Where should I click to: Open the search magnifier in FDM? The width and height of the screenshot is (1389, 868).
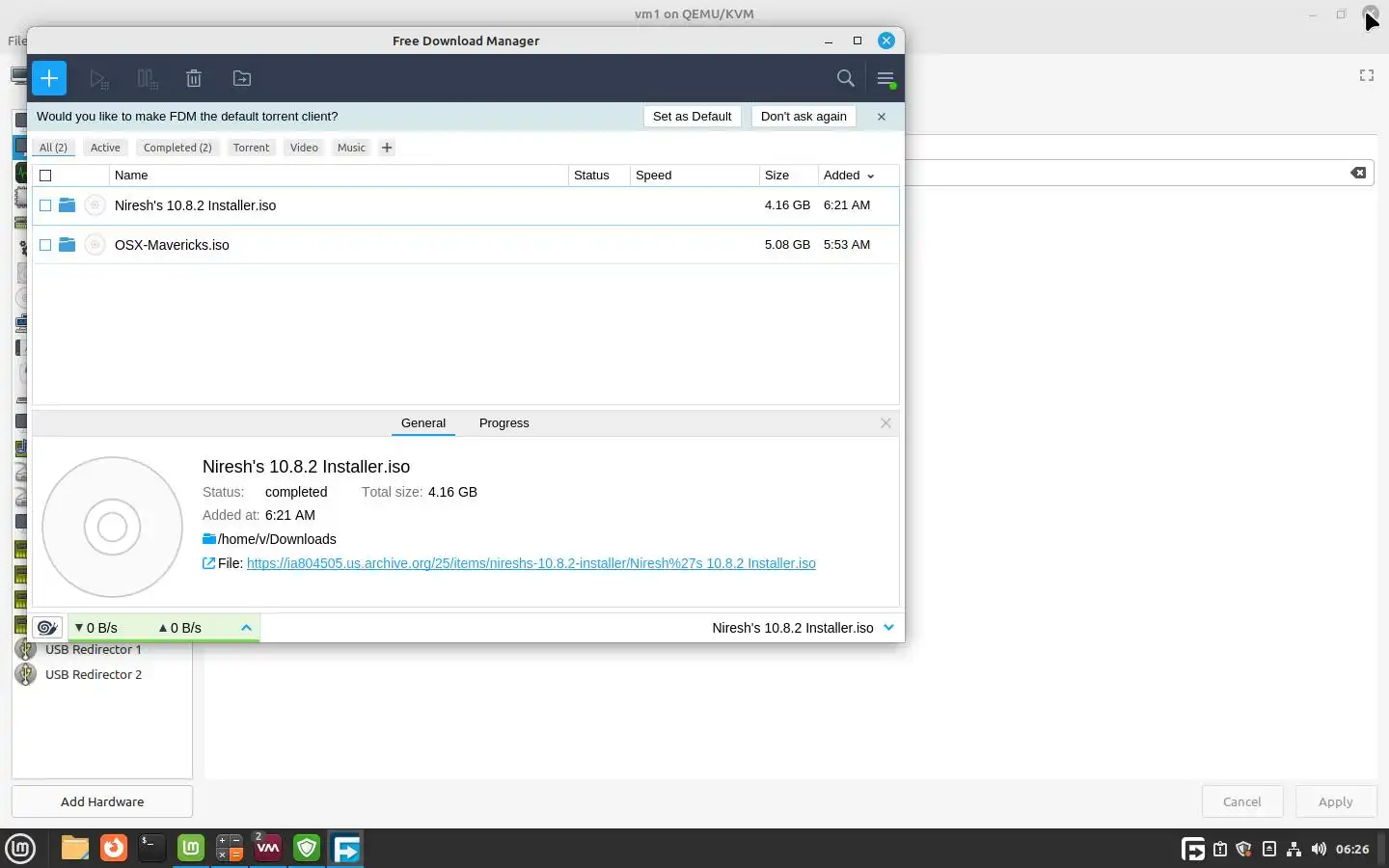coord(845,78)
